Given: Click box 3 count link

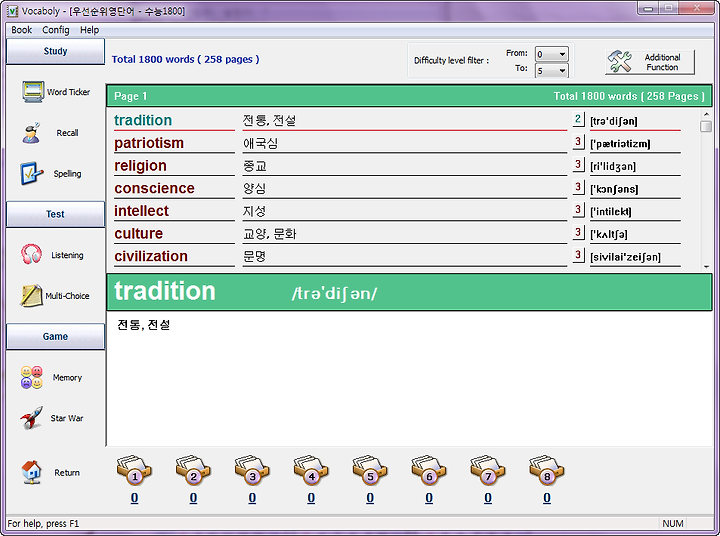Looking at the screenshot, I should point(252,498).
